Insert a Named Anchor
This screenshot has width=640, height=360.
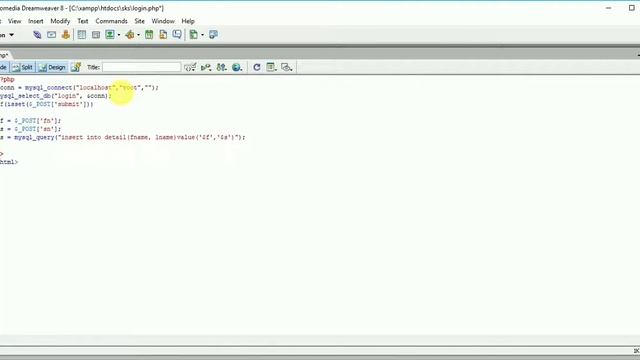click(66, 35)
